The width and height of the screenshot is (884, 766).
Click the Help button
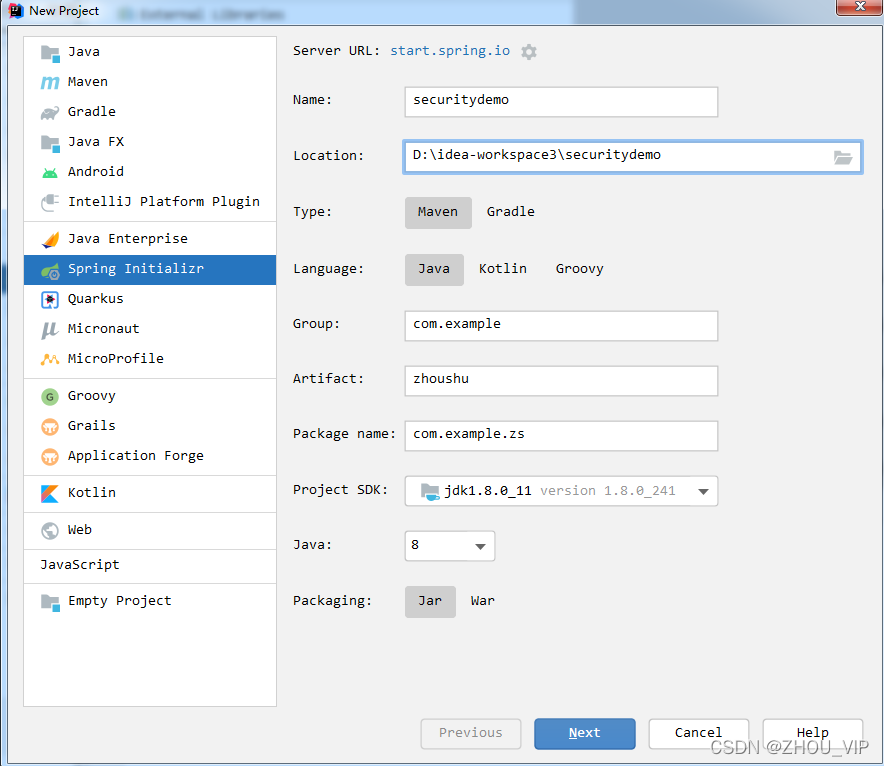point(812,733)
